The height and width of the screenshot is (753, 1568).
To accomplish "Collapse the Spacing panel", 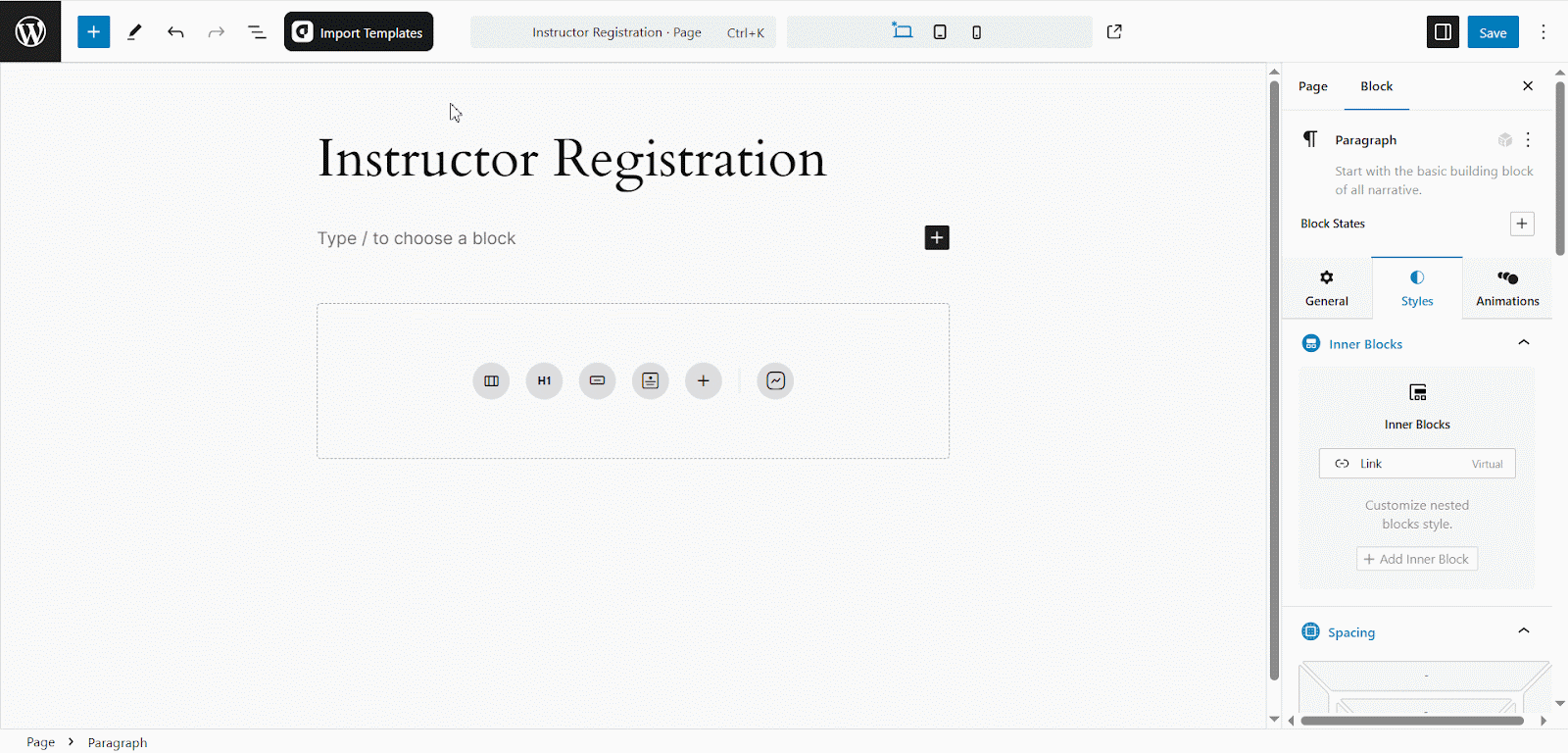I will point(1524,631).
